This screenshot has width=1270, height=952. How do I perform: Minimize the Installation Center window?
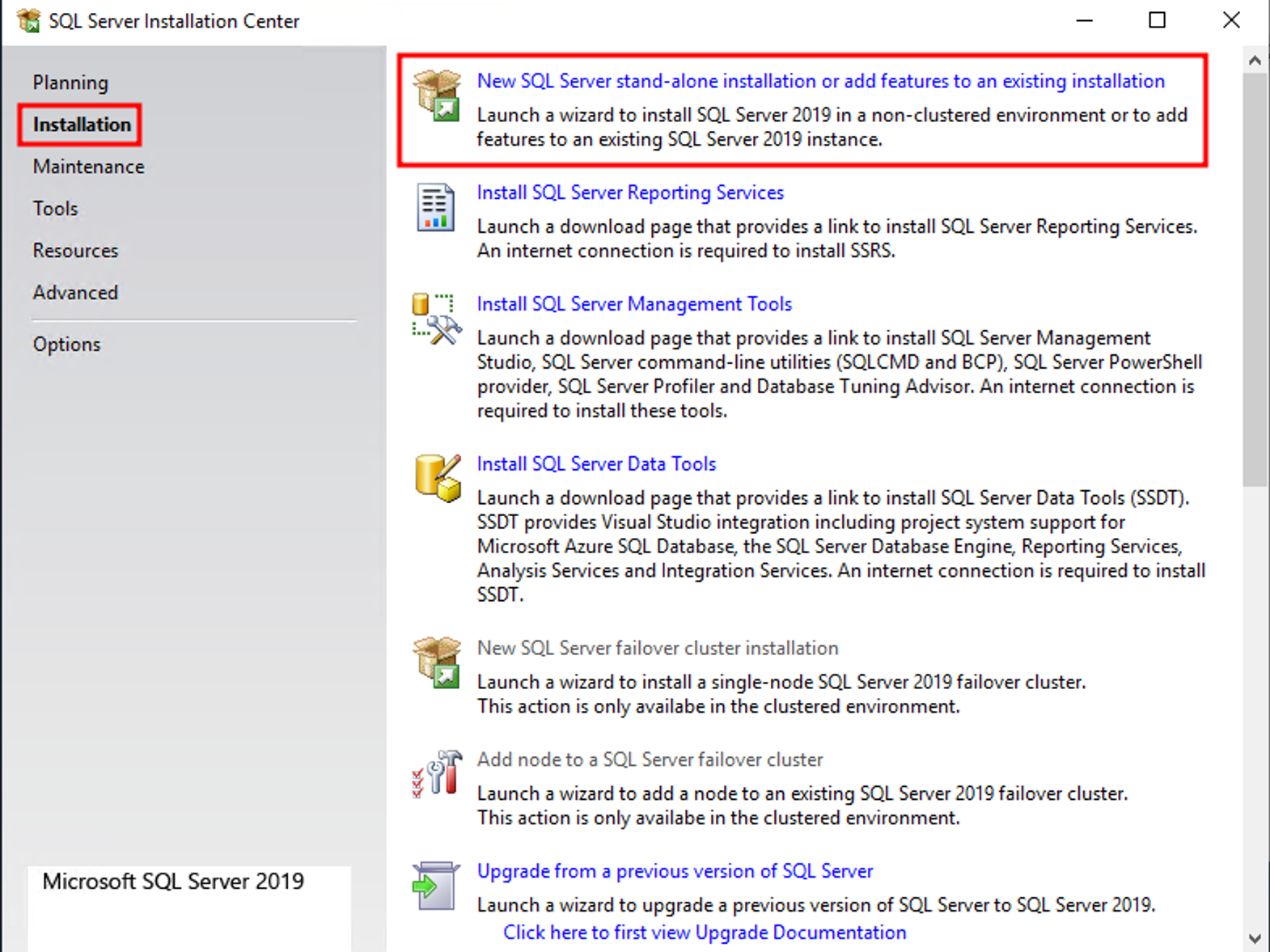pos(1084,20)
